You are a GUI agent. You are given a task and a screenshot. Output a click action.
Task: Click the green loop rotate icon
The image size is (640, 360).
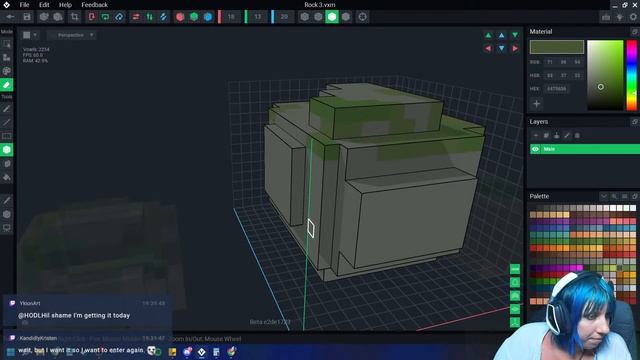pos(105,17)
